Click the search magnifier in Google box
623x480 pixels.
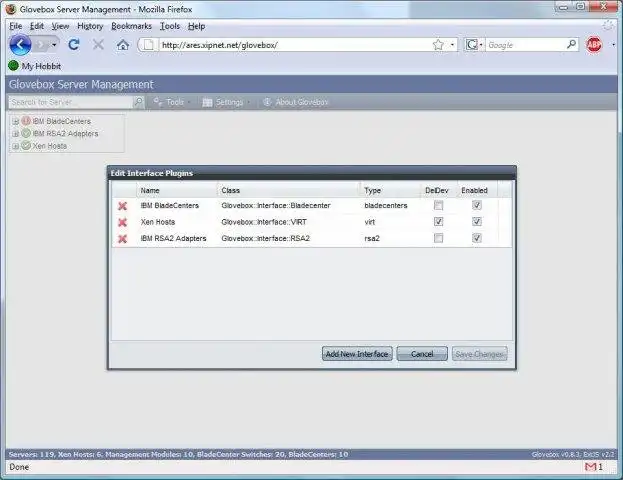click(571, 45)
